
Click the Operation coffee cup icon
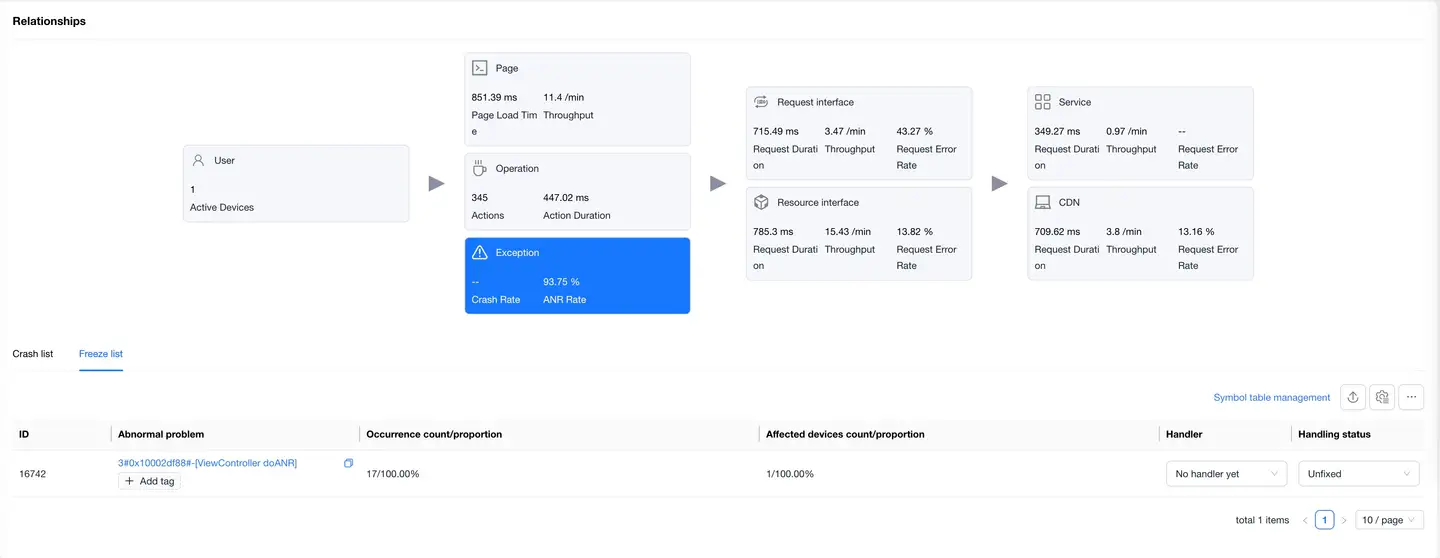point(480,169)
